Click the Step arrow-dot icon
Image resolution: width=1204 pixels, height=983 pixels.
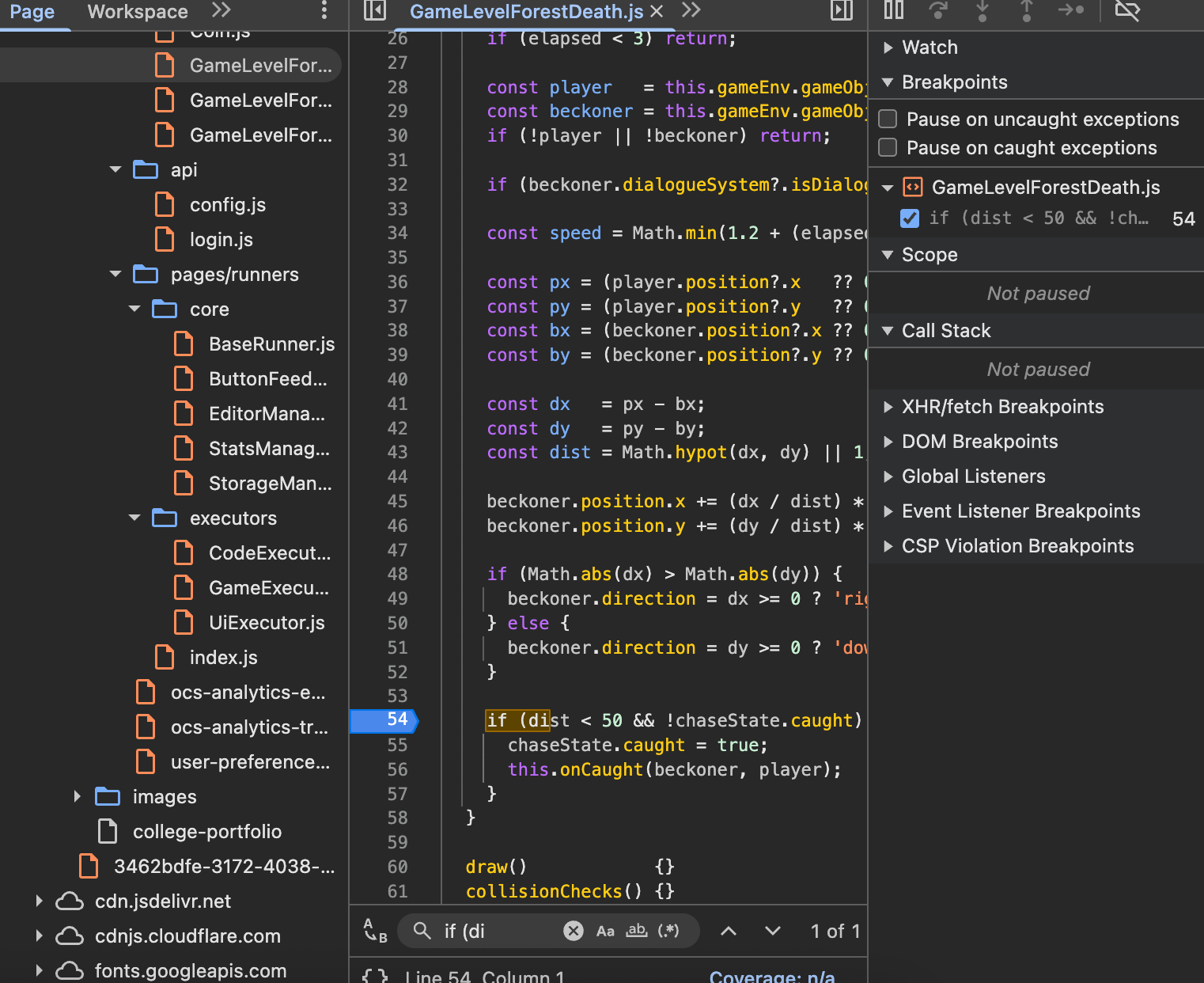1071,9
